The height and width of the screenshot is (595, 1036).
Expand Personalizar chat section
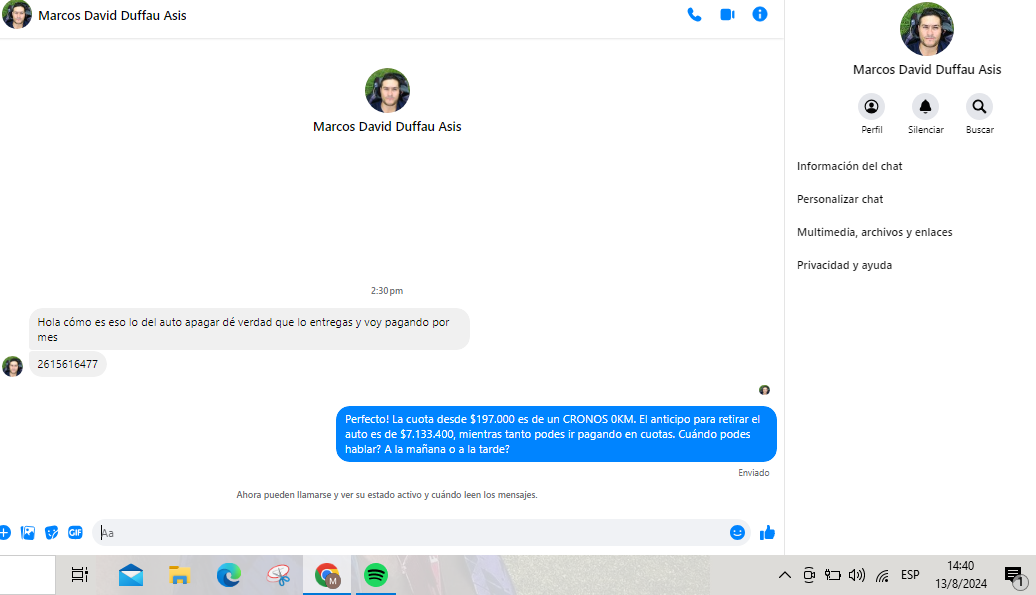coord(840,199)
